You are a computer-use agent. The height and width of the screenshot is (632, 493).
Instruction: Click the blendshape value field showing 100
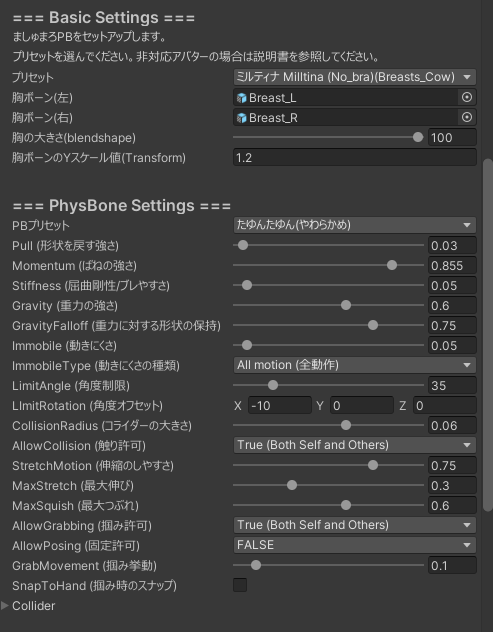452,137
